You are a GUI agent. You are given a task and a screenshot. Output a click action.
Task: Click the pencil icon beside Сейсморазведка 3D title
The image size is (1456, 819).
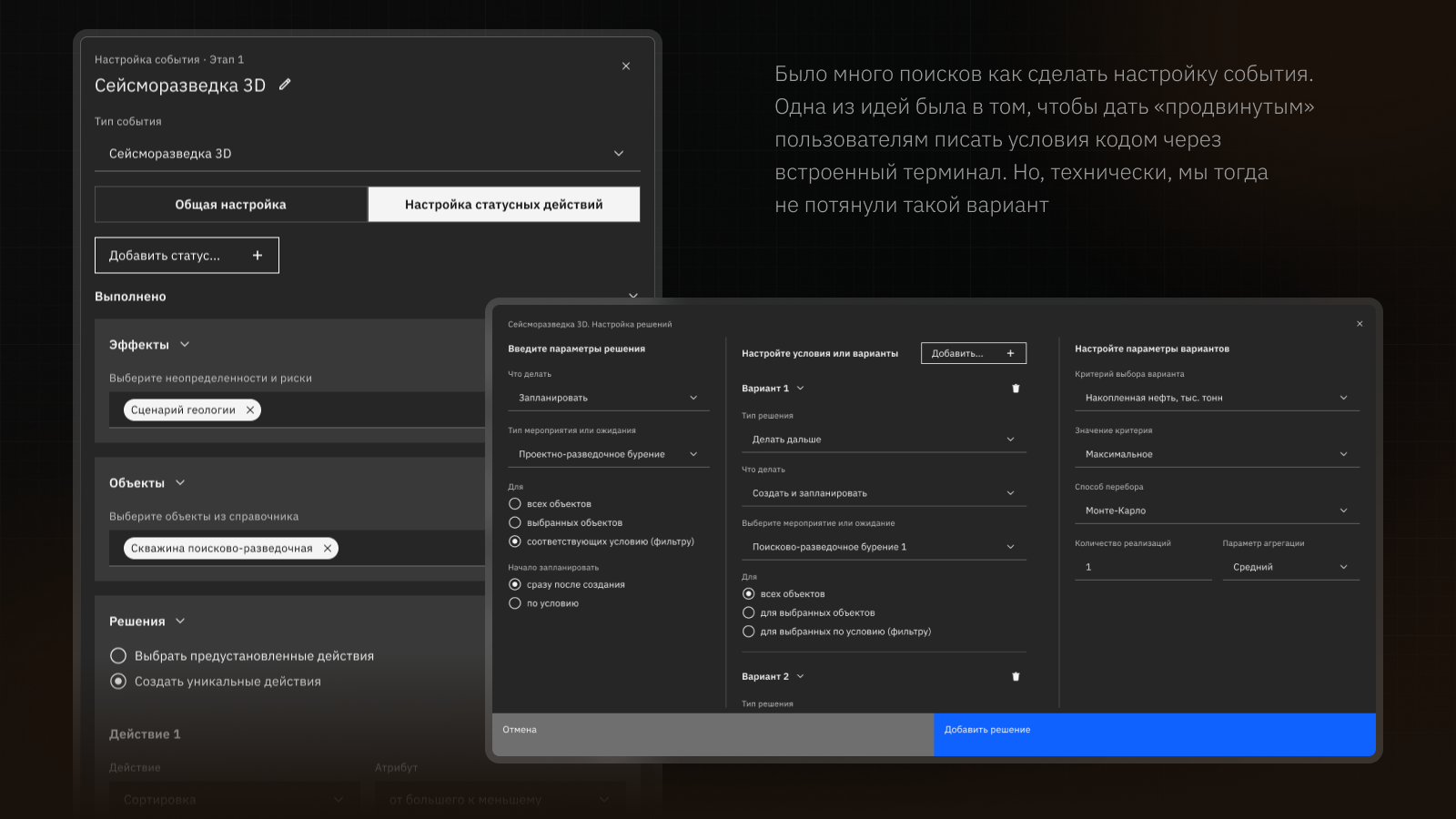(x=285, y=85)
